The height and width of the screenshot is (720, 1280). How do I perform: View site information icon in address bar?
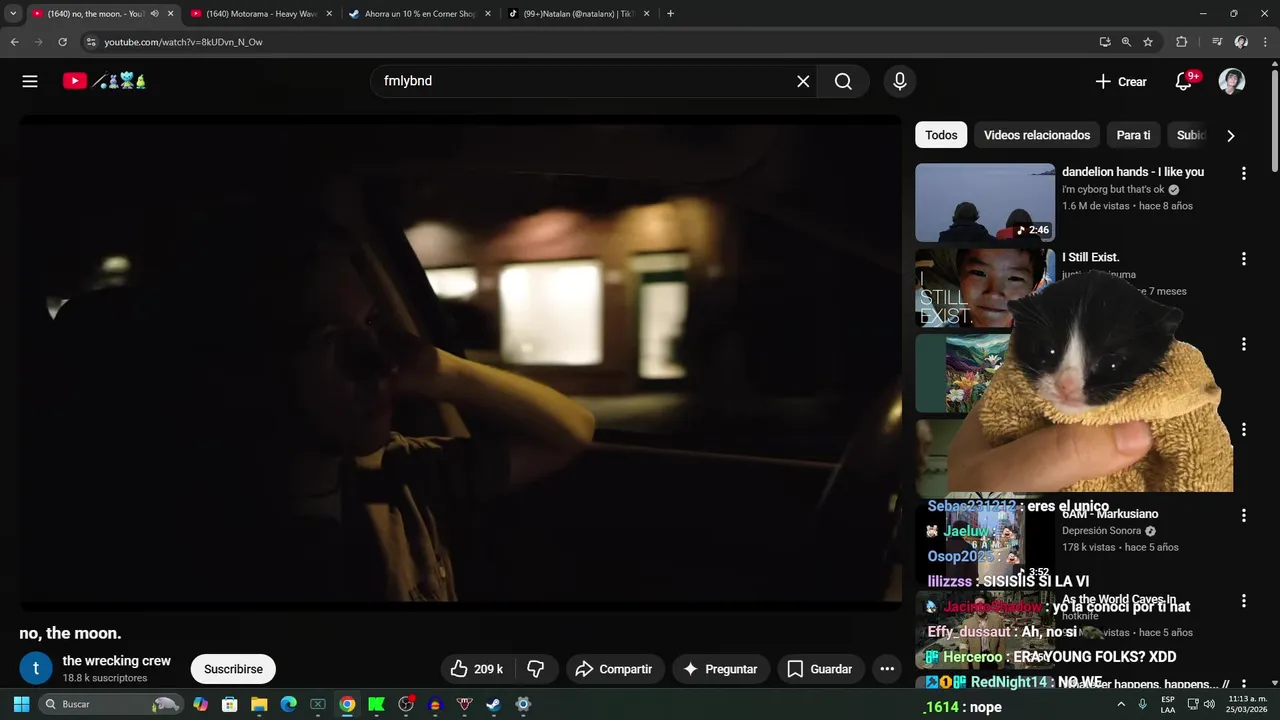click(x=91, y=42)
